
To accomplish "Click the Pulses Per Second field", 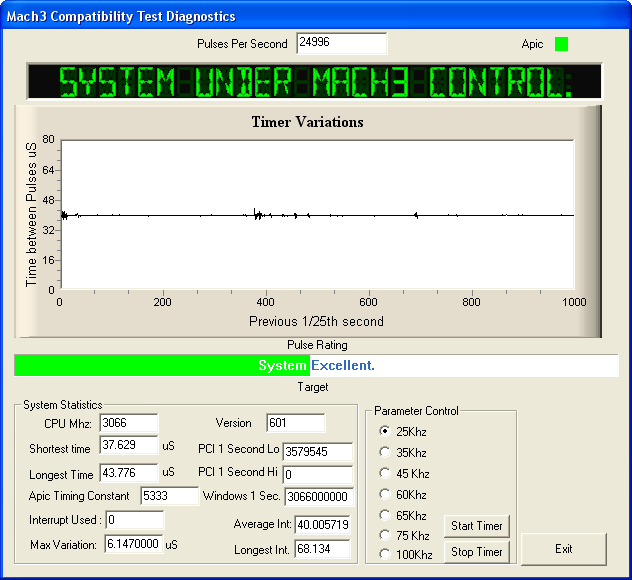I will coord(341,44).
